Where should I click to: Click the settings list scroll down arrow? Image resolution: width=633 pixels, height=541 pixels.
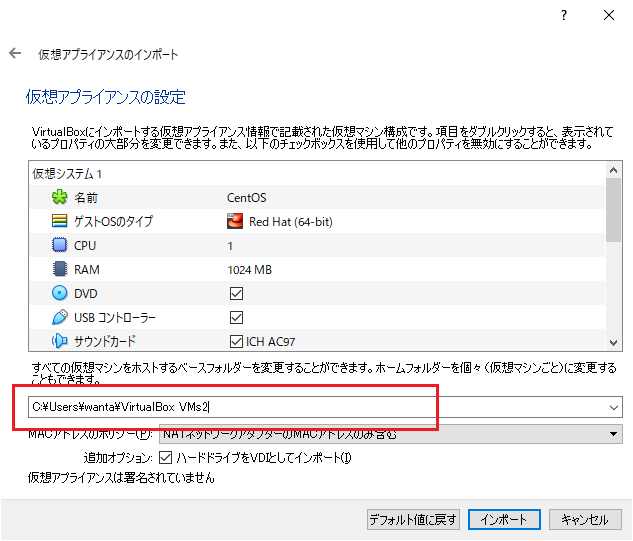(x=613, y=343)
